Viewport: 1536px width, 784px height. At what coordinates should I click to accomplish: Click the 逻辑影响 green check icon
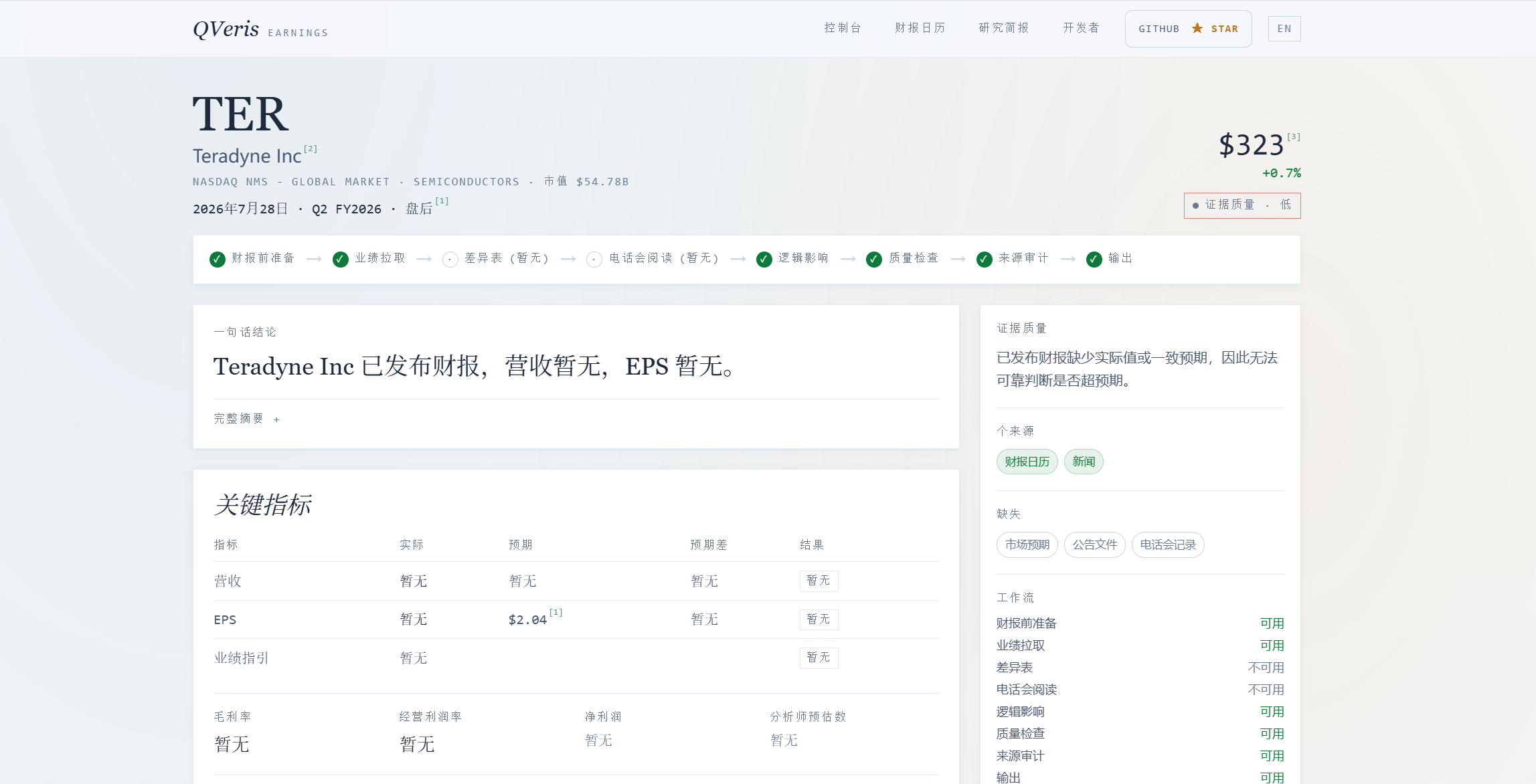764,259
